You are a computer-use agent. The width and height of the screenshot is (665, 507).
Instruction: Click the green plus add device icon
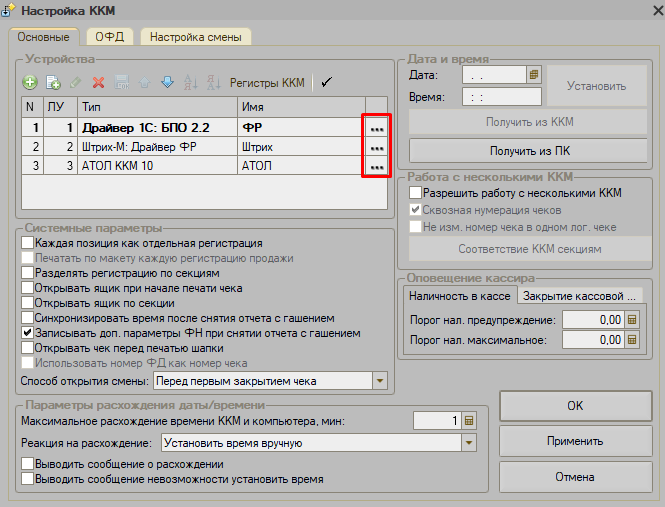pos(30,82)
